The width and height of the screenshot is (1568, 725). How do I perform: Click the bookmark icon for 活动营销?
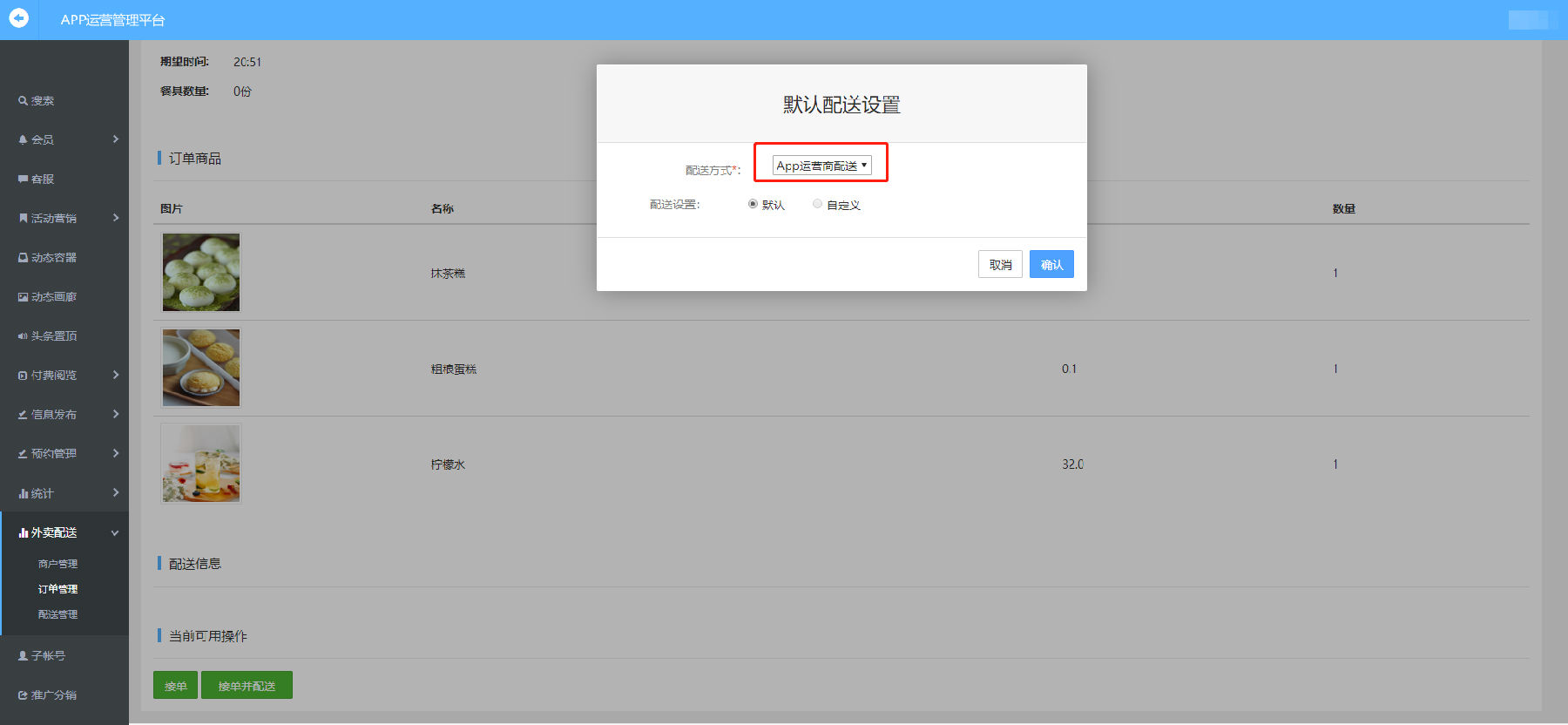(x=23, y=218)
